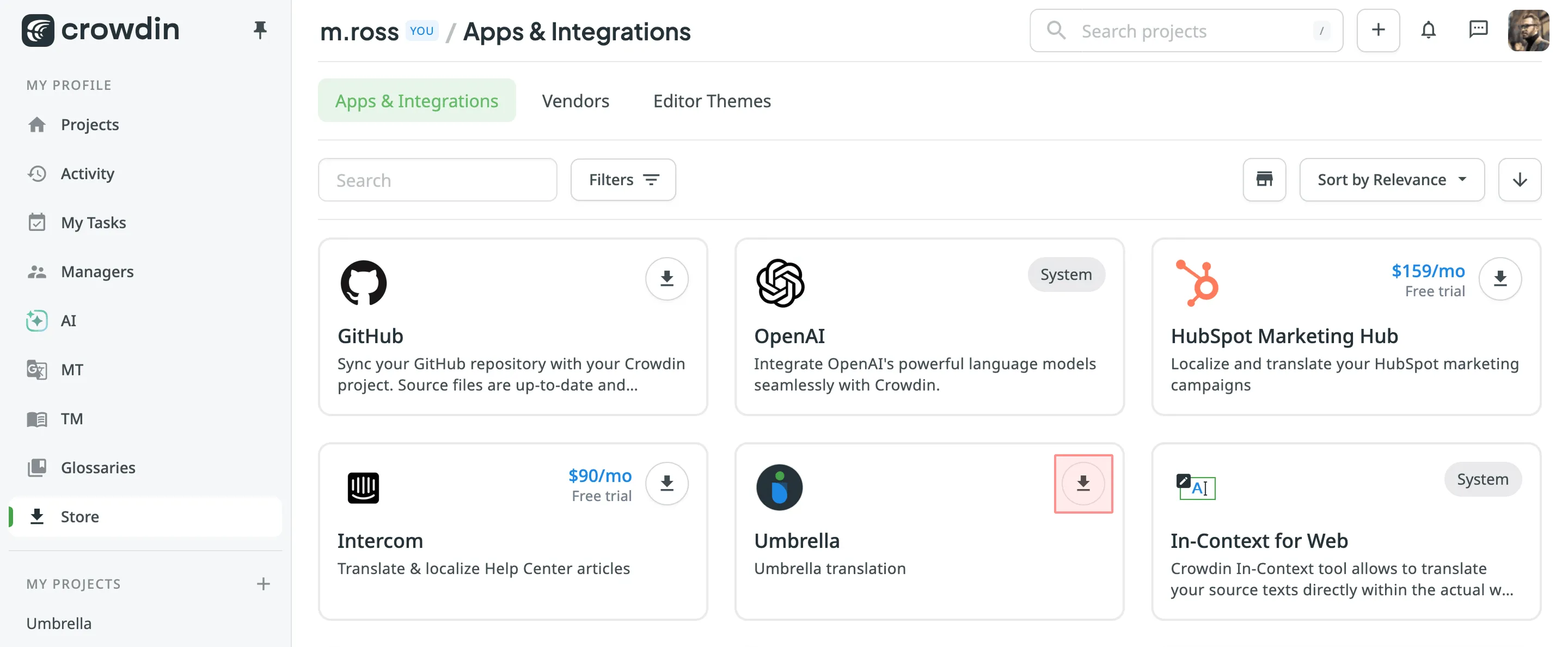The height and width of the screenshot is (647, 1568).
Task: Switch to the Editor Themes tab
Action: (712, 100)
